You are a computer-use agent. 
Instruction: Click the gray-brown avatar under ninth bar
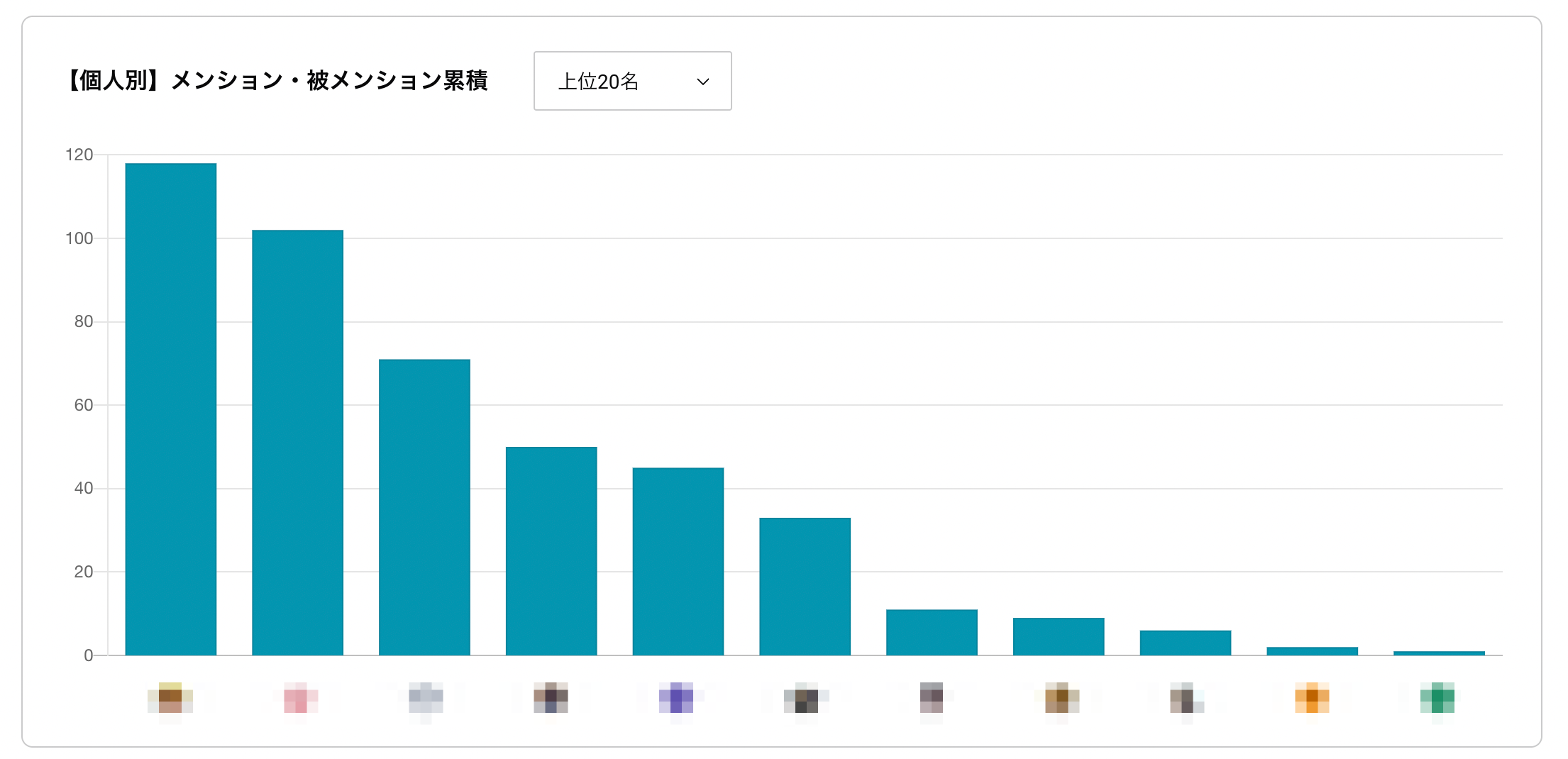(x=1186, y=699)
